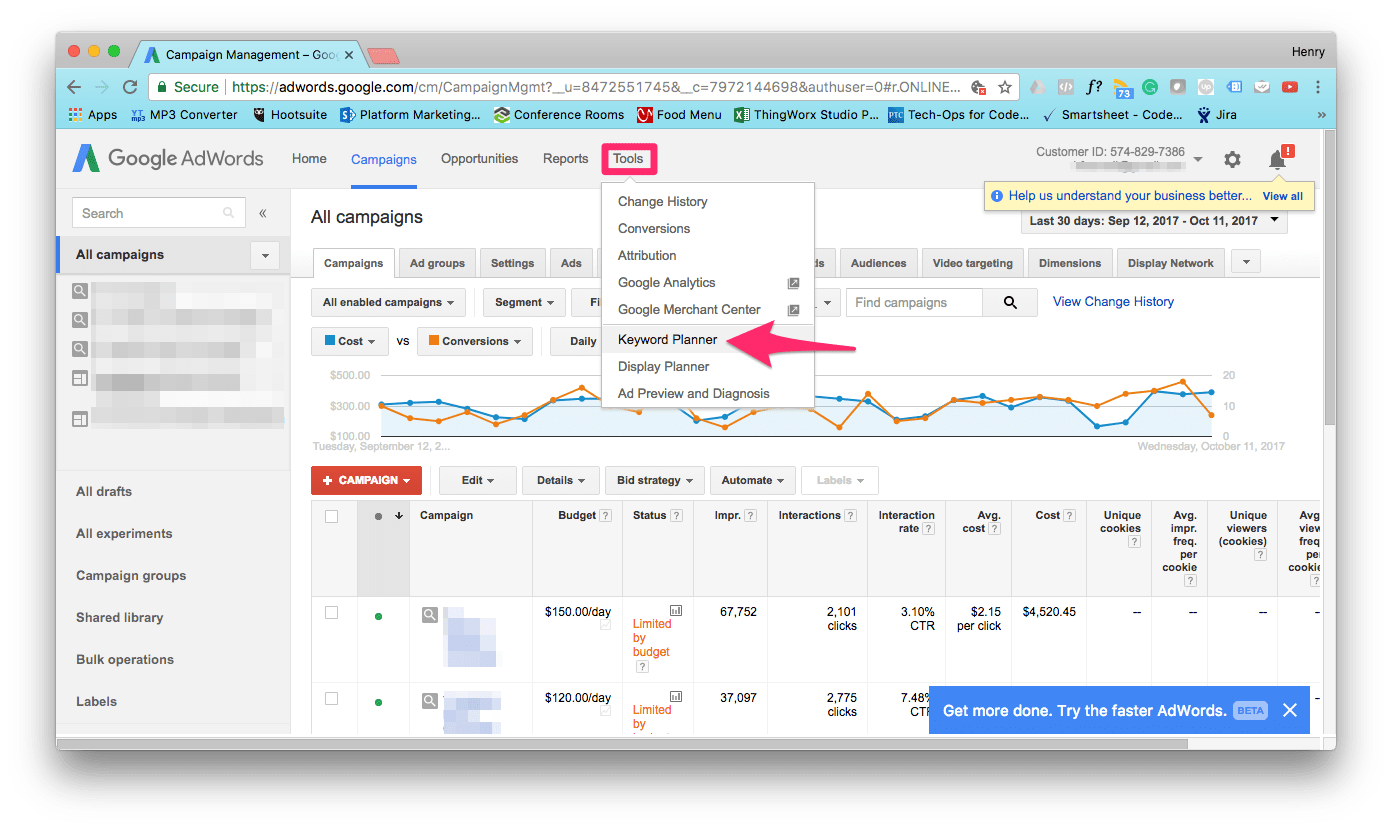Open the Details dropdown
The width and height of the screenshot is (1392, 830).
coord(560,480)
